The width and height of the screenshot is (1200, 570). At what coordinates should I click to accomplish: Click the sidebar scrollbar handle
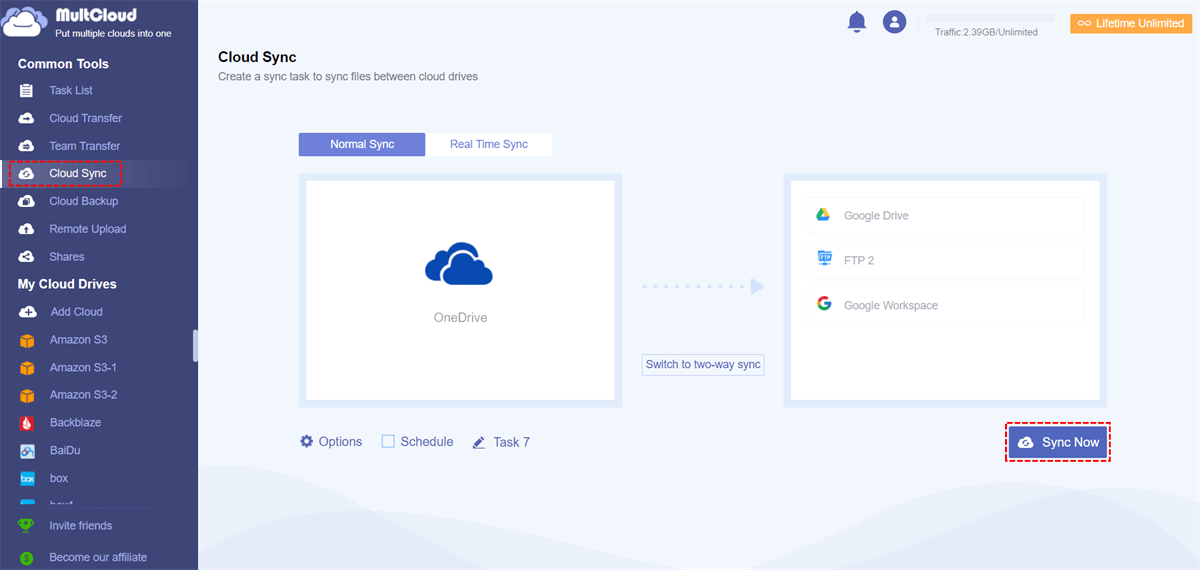pos(195,345)
